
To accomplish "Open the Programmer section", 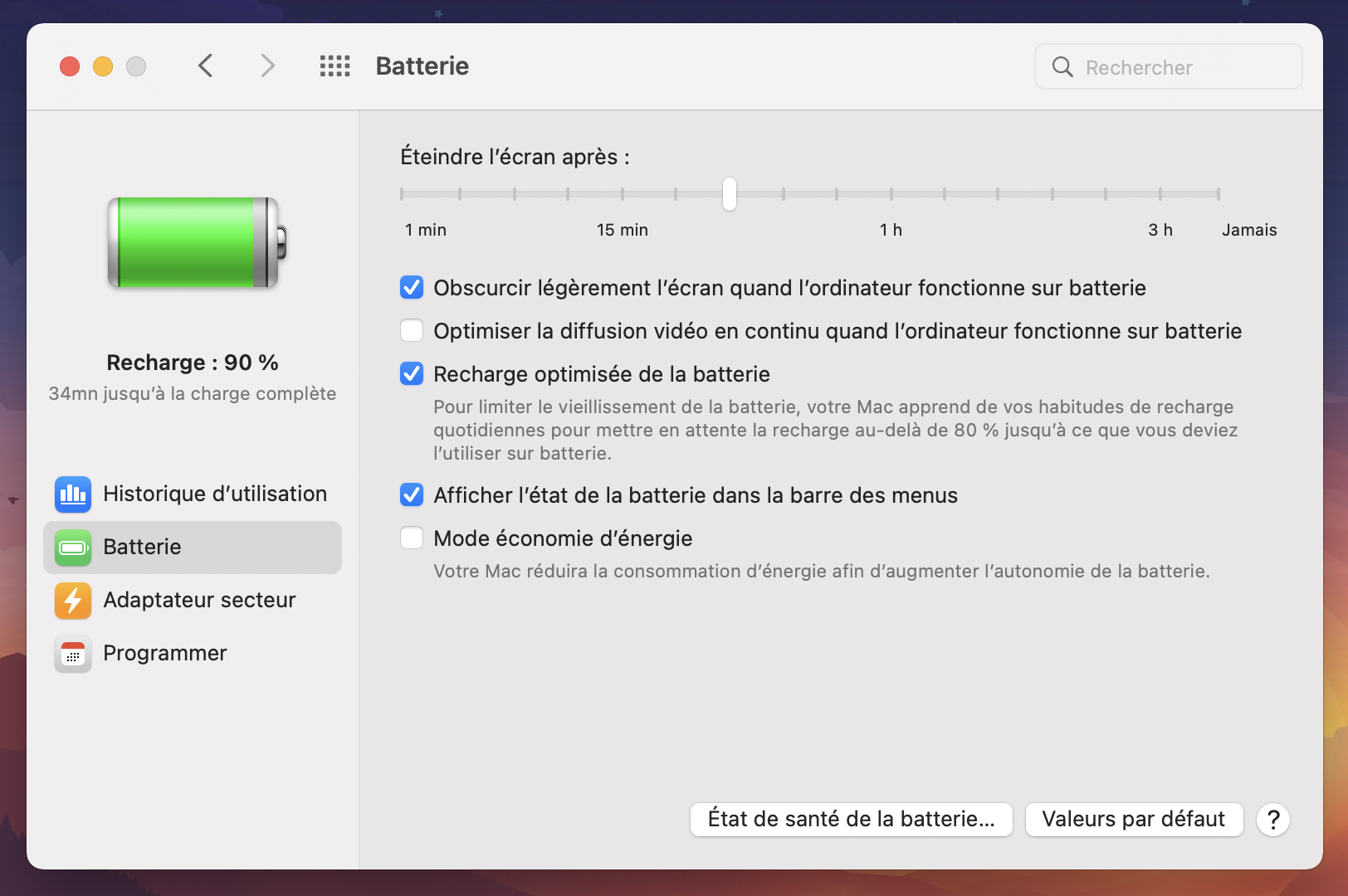I will click(x=193, y=654).
